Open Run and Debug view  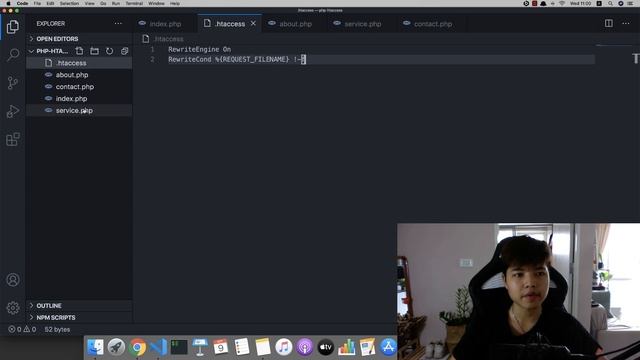click(x=13, y=111)
